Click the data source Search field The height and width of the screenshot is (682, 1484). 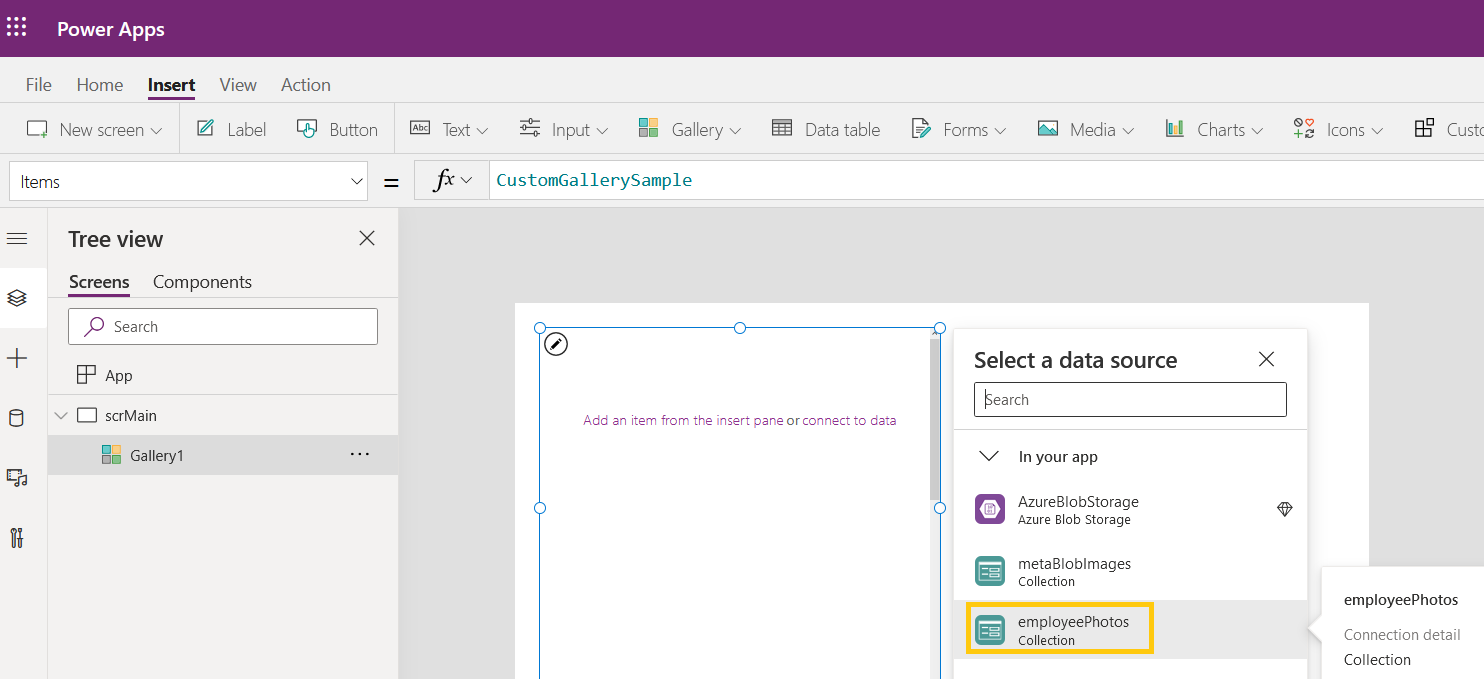pyautogui.click(x=1130, y=400)
